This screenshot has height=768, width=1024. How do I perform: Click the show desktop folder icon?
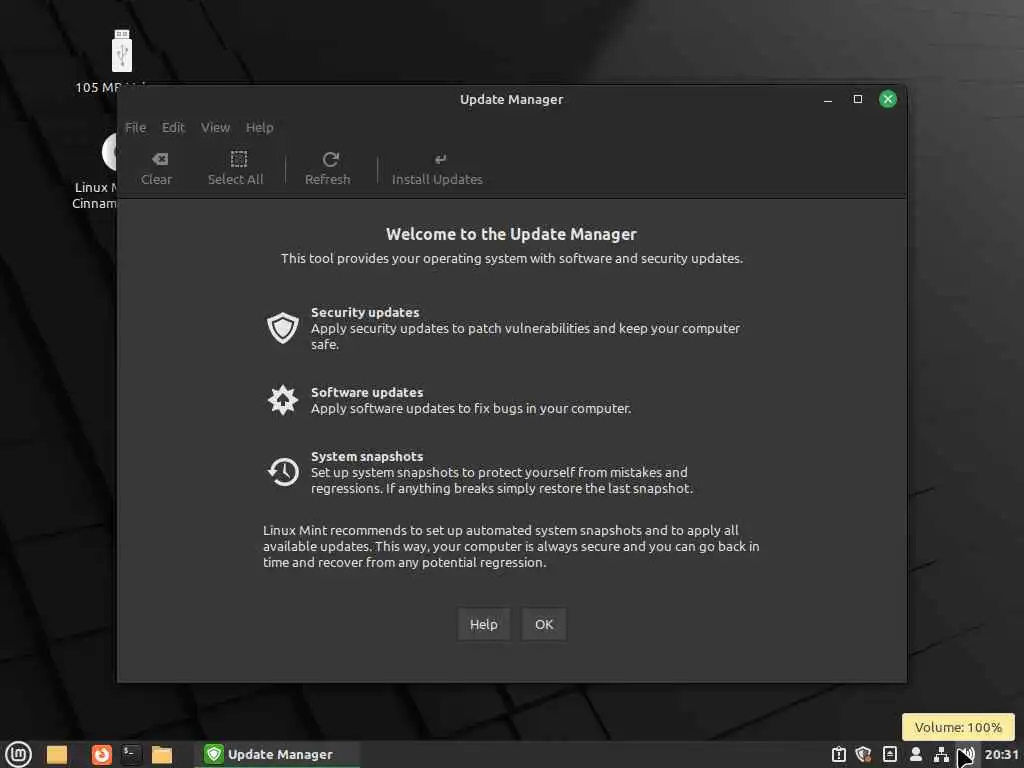[57, 755]
